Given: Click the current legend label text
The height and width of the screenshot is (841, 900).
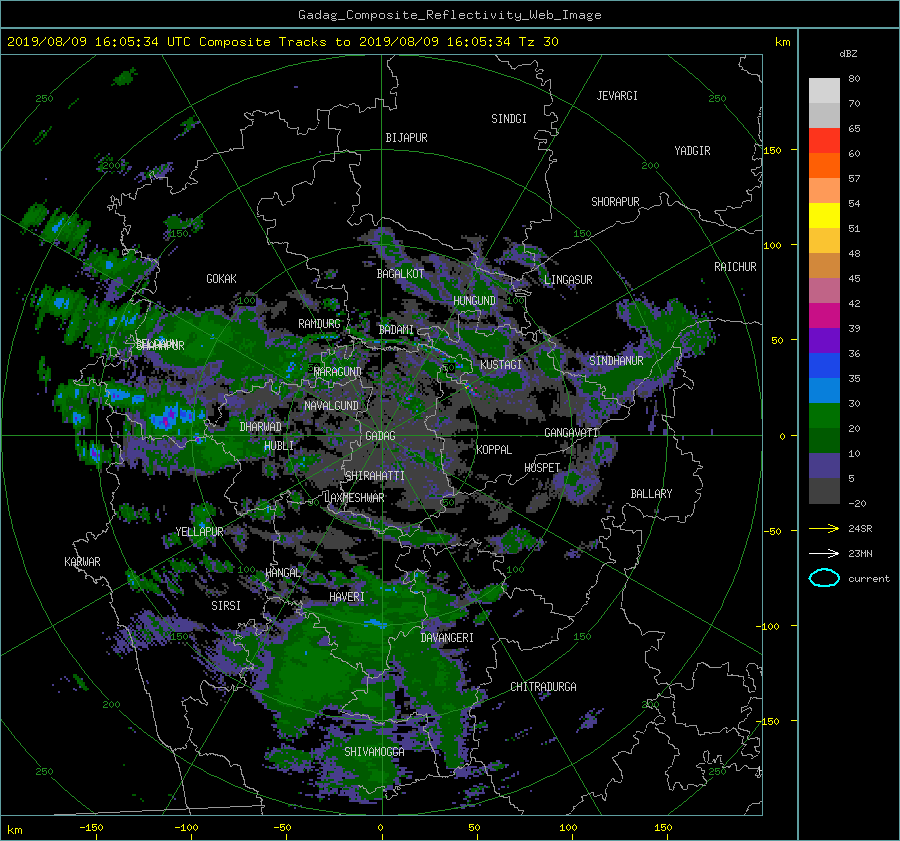Looking at the screenshot, I should [869, 579].
